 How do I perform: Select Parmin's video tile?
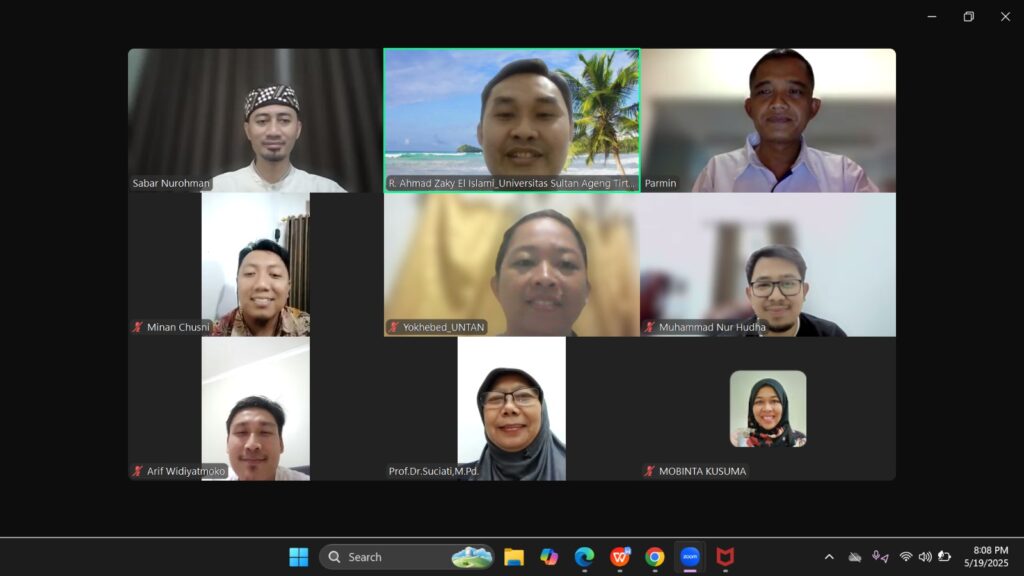tap(768, 120)
